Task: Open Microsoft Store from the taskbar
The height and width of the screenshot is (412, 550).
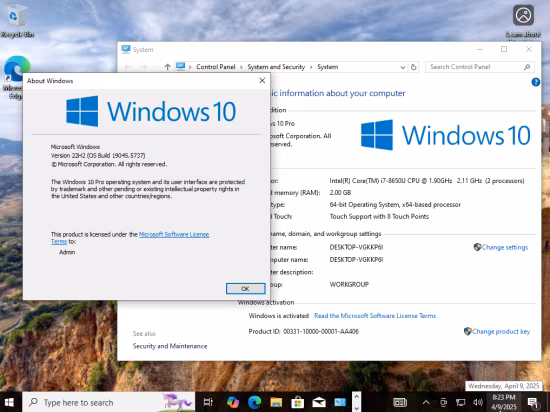Action: (x=297, y=402)
